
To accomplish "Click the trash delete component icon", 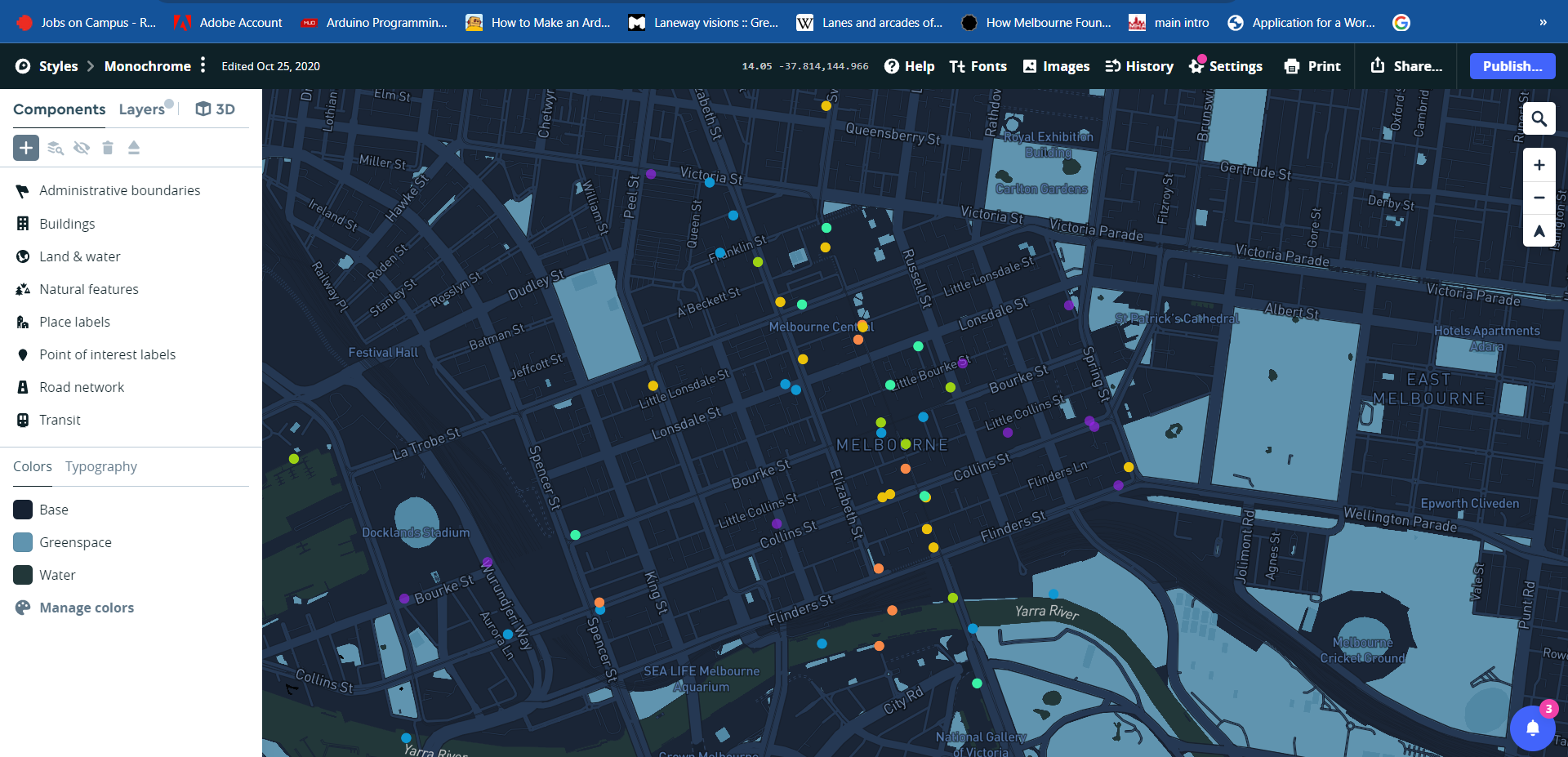I will coord(108,148).
